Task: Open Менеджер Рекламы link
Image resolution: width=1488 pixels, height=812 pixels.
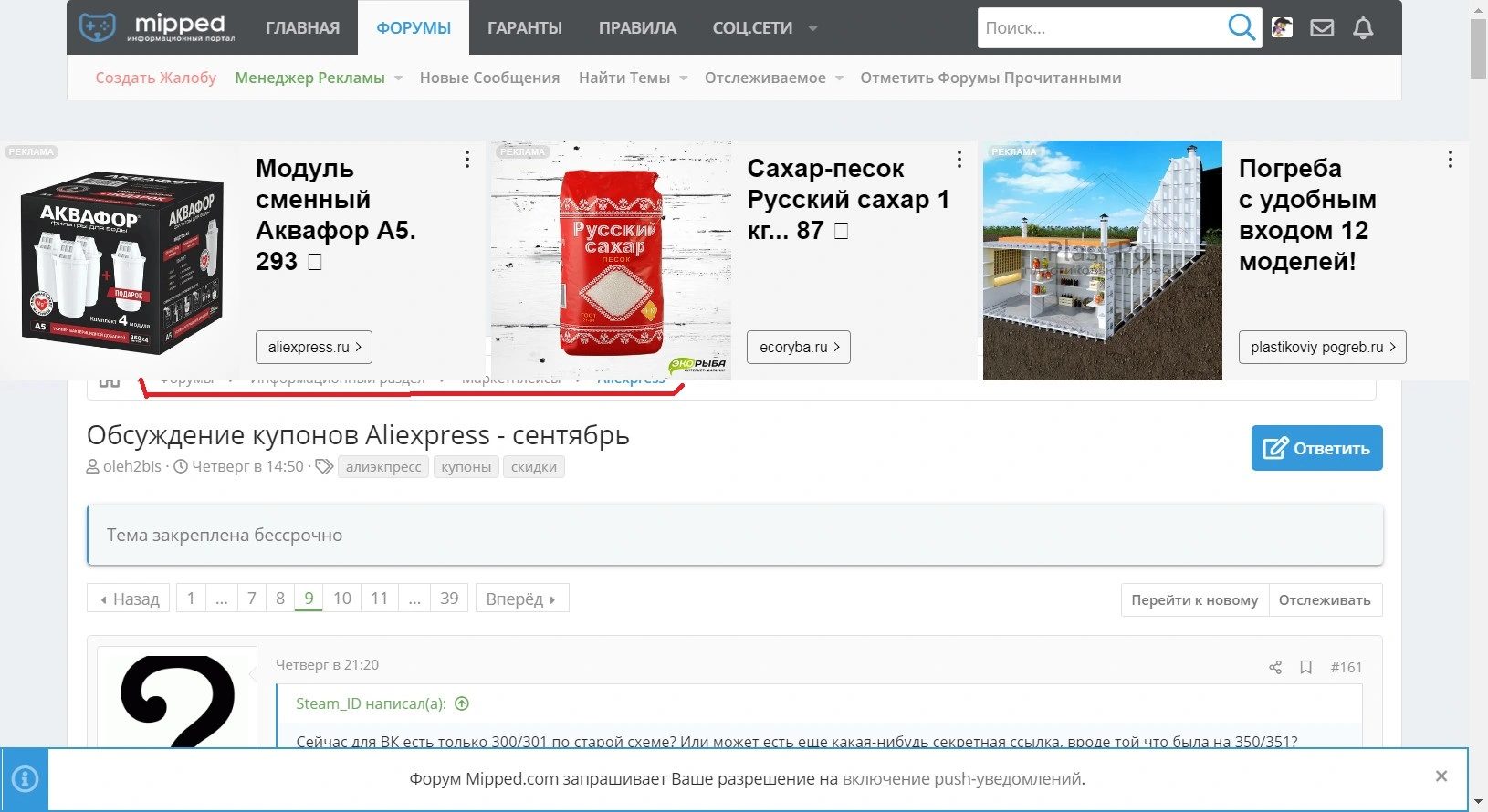Action: coord(310,78)
